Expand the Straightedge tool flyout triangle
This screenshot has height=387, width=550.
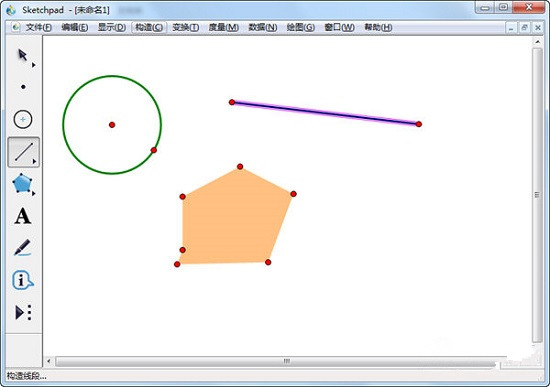[34, 161]
